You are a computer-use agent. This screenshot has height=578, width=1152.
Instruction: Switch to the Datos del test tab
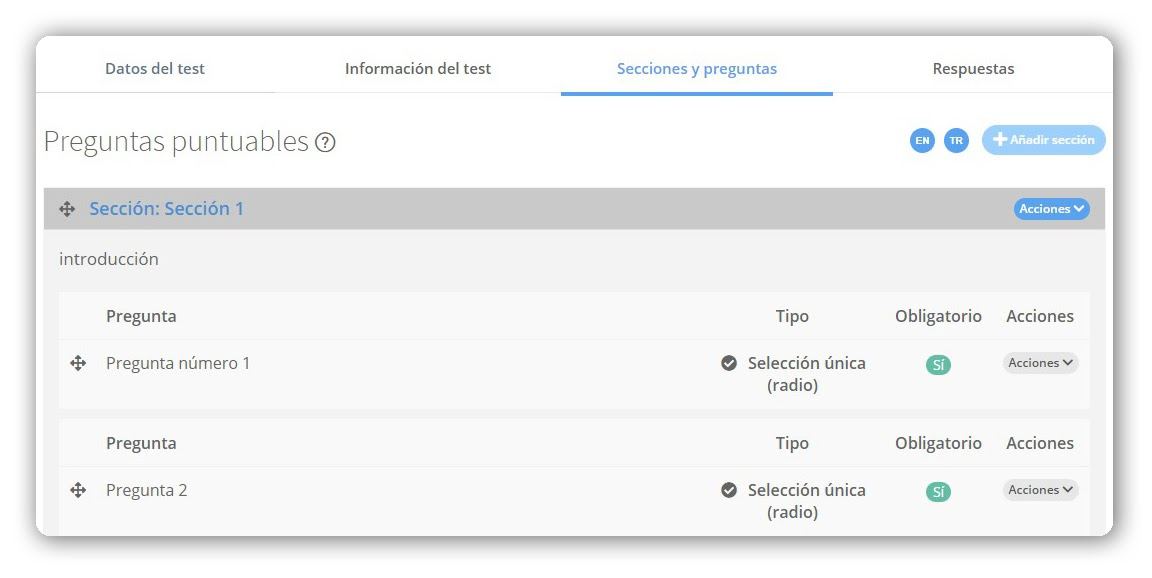click(155, 68)
